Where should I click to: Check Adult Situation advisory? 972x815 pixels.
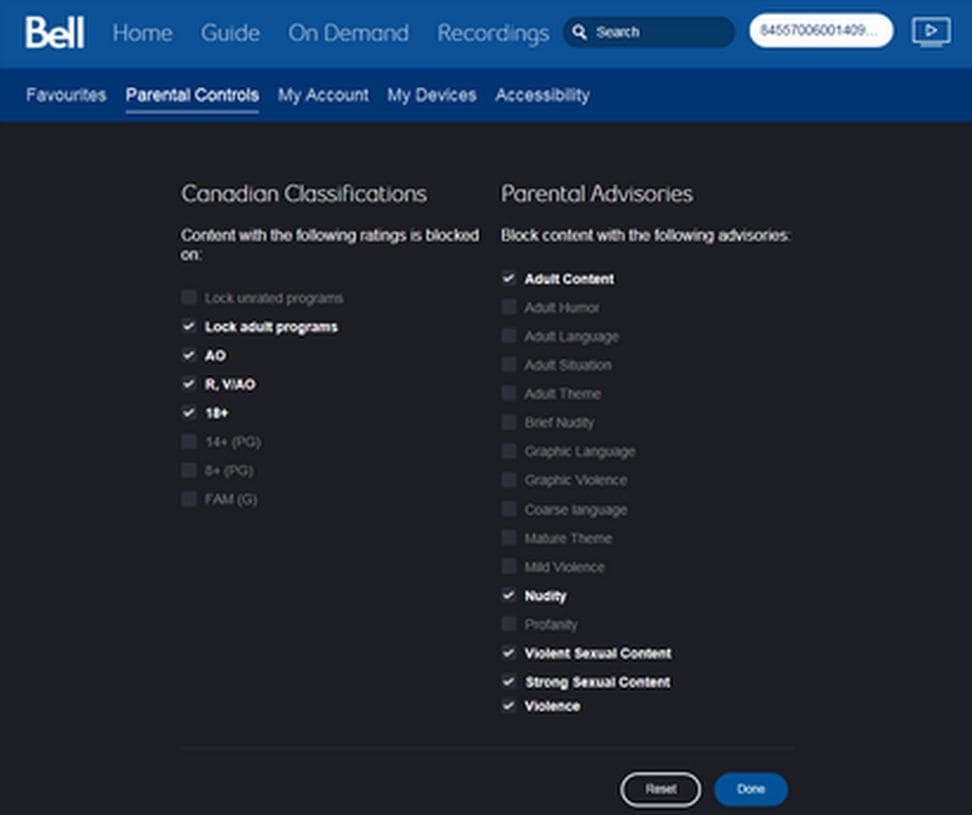point(509,364)
